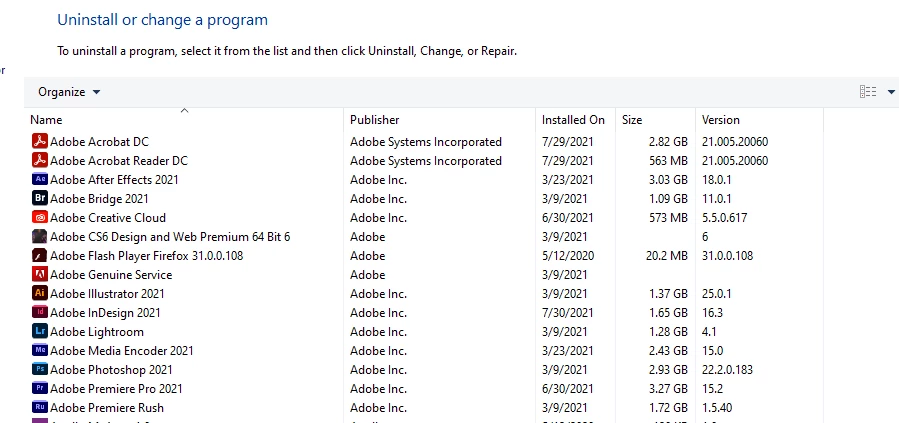Click the Publisher column header
This screenshot has width=899, height=423.
click(x=374, y=120)
